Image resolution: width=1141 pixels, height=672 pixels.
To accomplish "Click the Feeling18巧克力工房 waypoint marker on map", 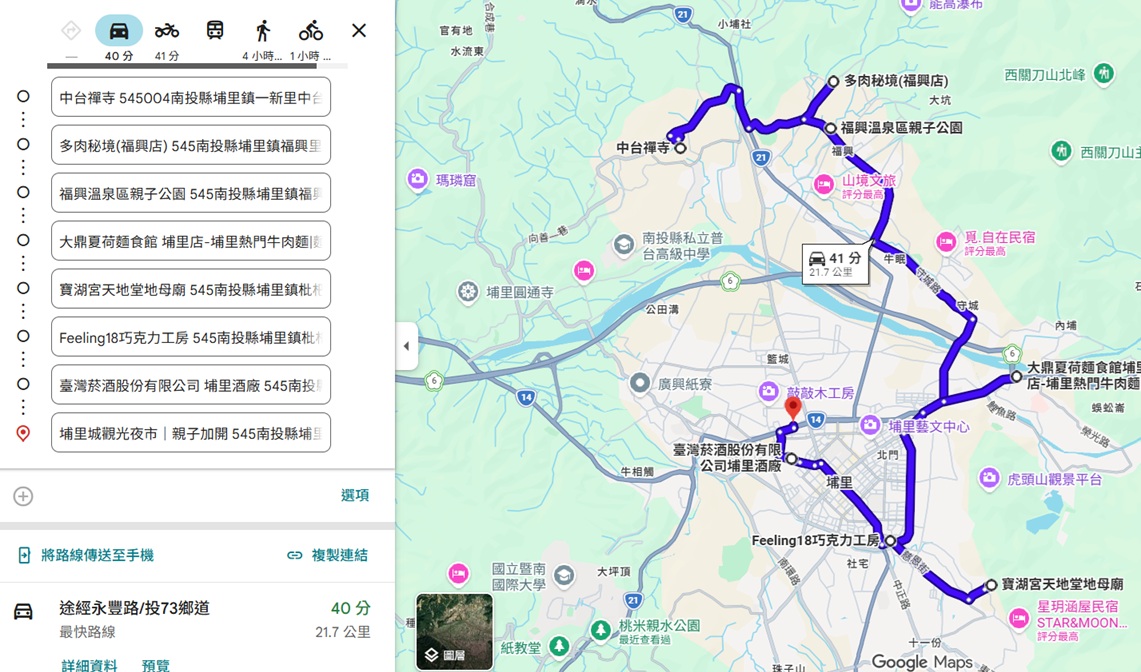I will [891, 541].
